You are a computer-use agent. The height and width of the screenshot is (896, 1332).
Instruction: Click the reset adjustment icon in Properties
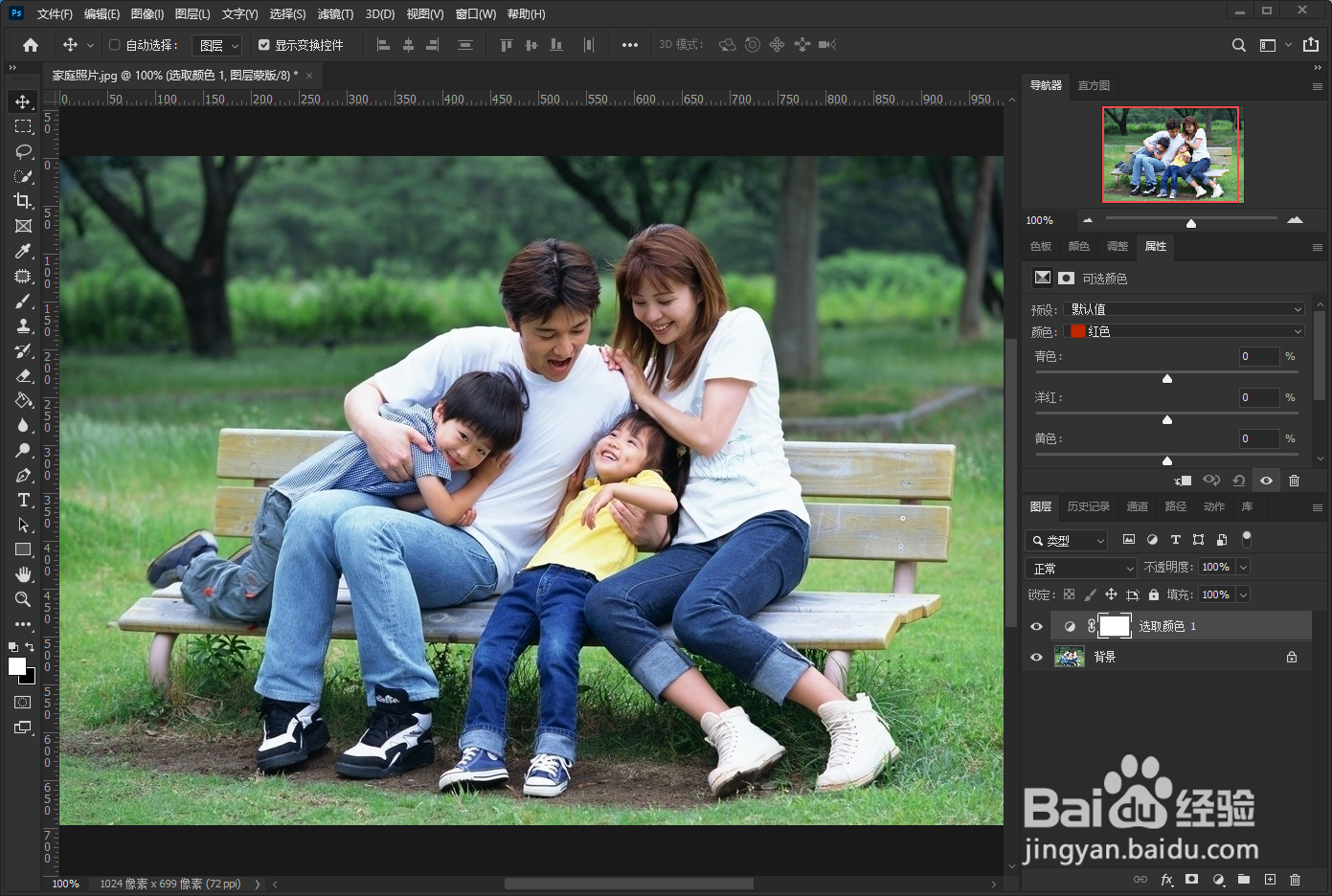point(1239,481)
